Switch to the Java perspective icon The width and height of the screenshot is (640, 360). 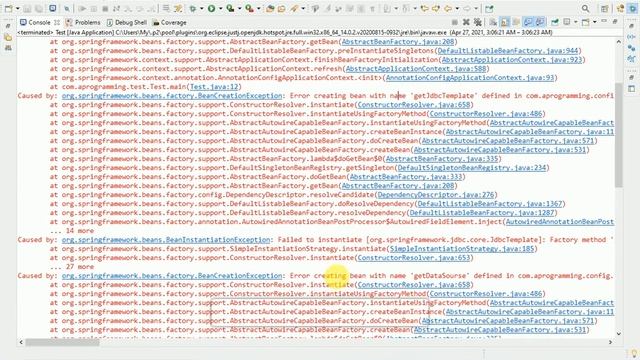(x=620, y=9)
